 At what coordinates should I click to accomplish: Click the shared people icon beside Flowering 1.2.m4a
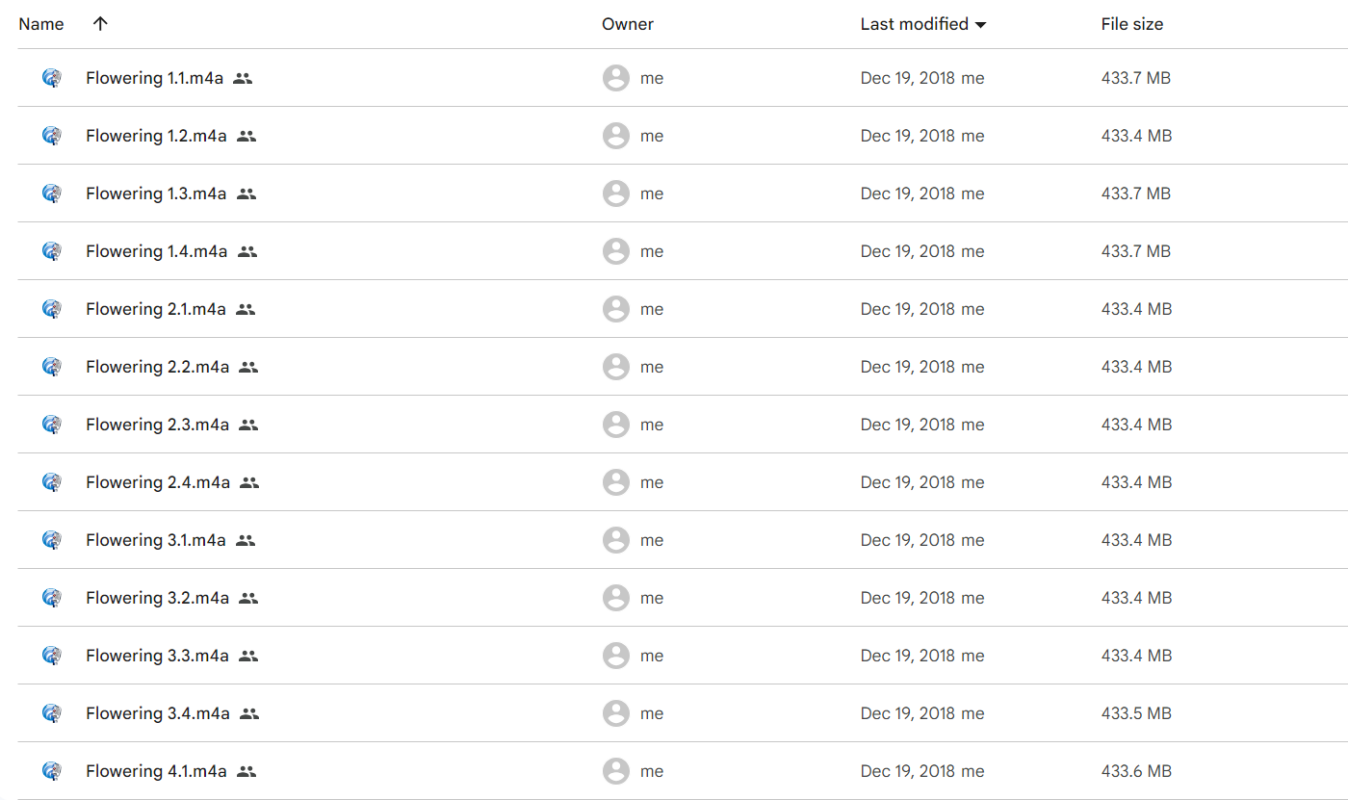(x=247, y=136)
